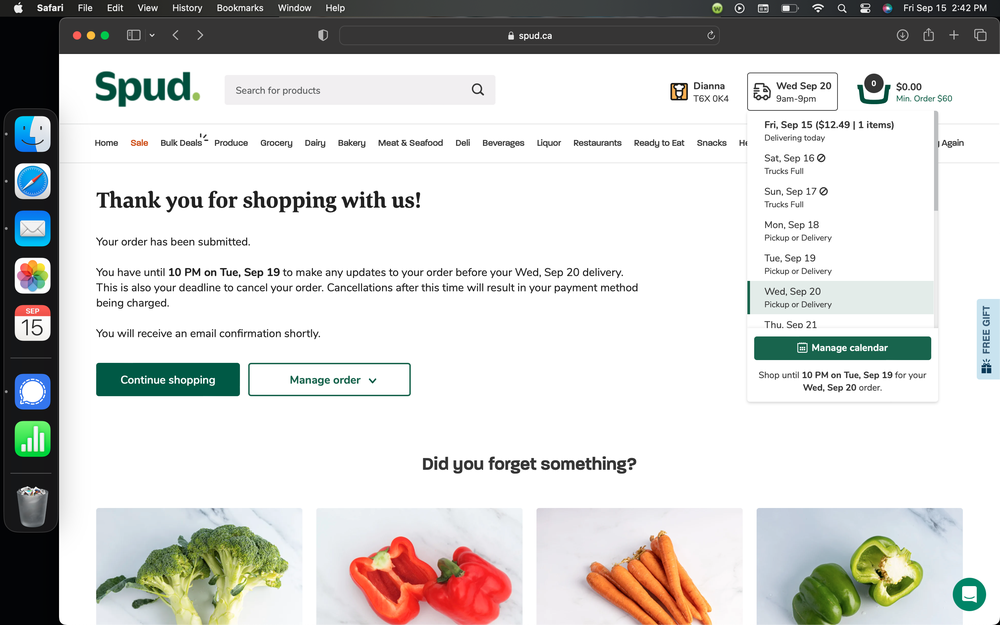Click the Safari share icon
The width and height of the screenshot is (1000, 625).
928,35
